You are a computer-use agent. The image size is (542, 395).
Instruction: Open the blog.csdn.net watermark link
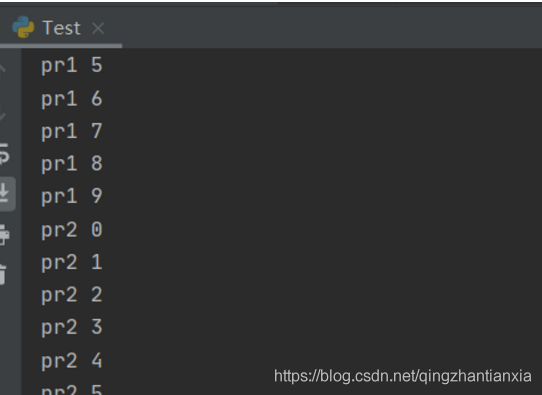tap(402, 376)
